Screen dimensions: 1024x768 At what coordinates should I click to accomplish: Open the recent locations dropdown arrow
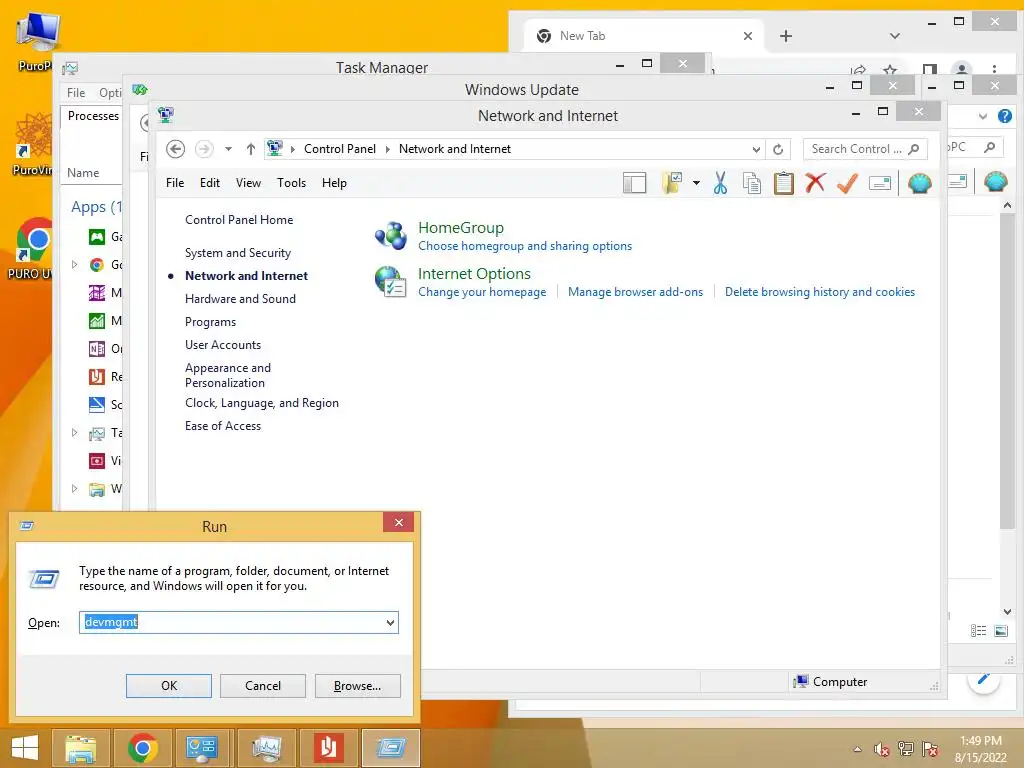tap(229, 149)
